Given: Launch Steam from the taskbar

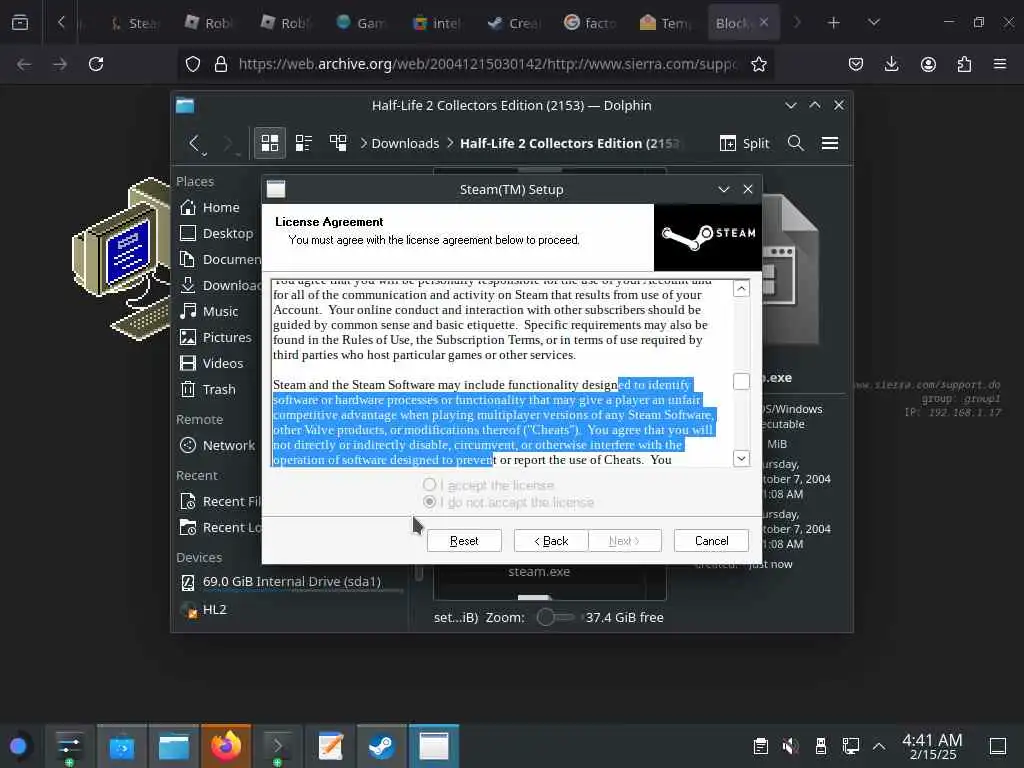Looking at the screenshot, I should [x=381, y=746].
